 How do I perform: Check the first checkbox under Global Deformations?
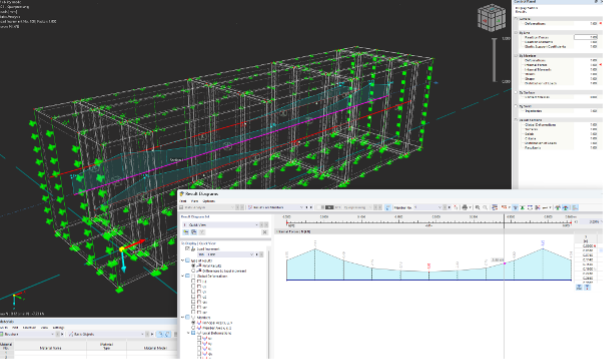pyautogui.click(x=193, y=281)
